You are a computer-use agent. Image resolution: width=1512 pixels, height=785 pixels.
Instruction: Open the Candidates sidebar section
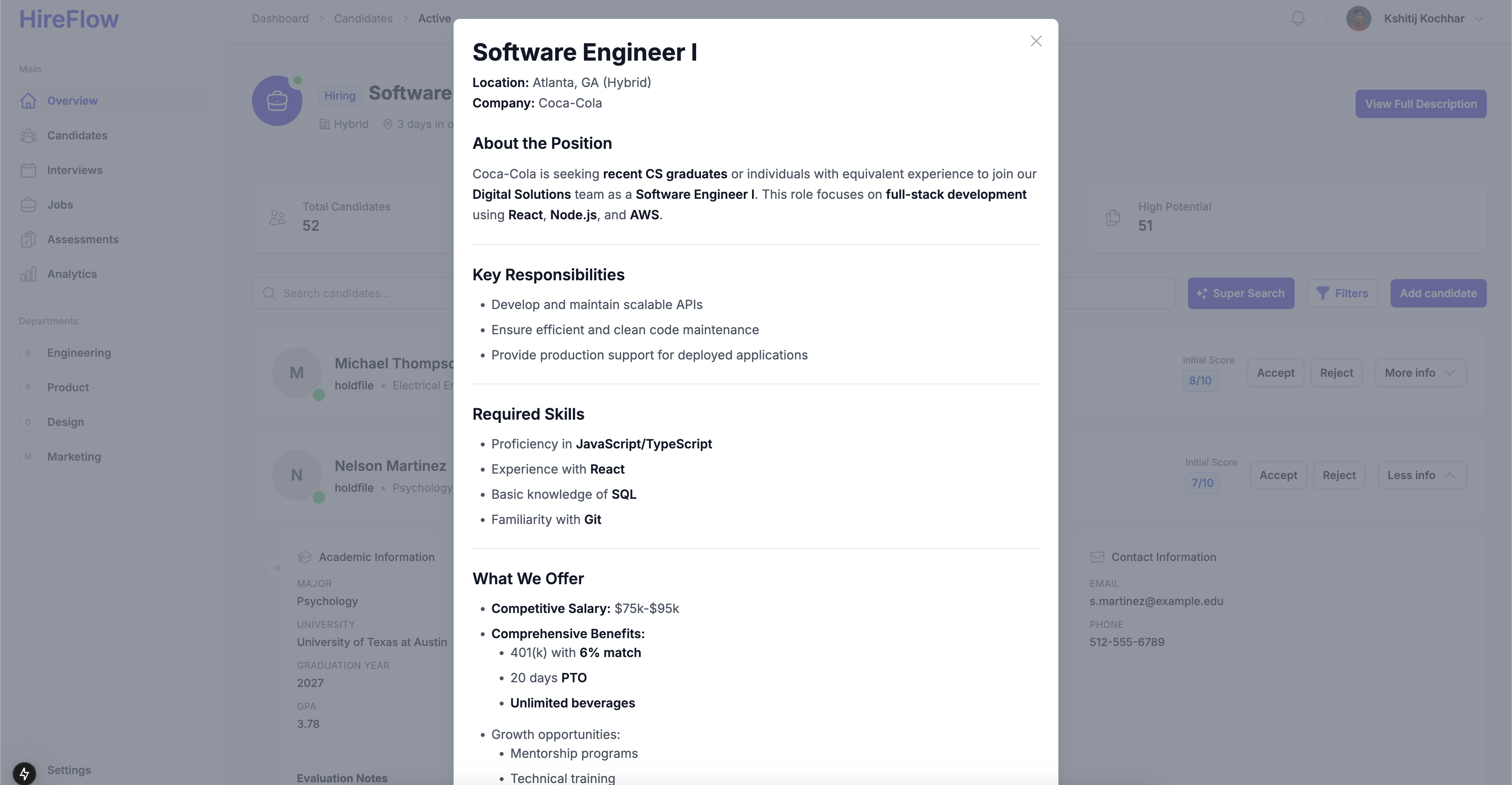point(77,135)
